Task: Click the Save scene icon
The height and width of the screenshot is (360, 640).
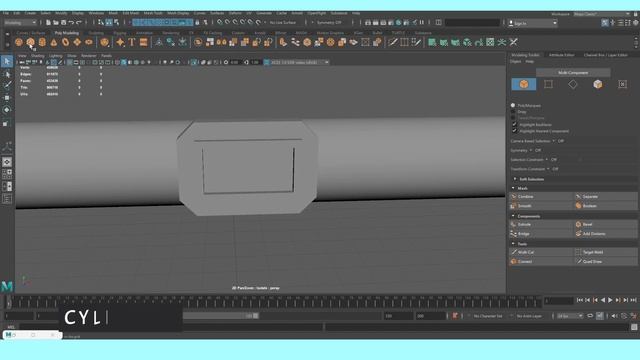Action: 63,22
